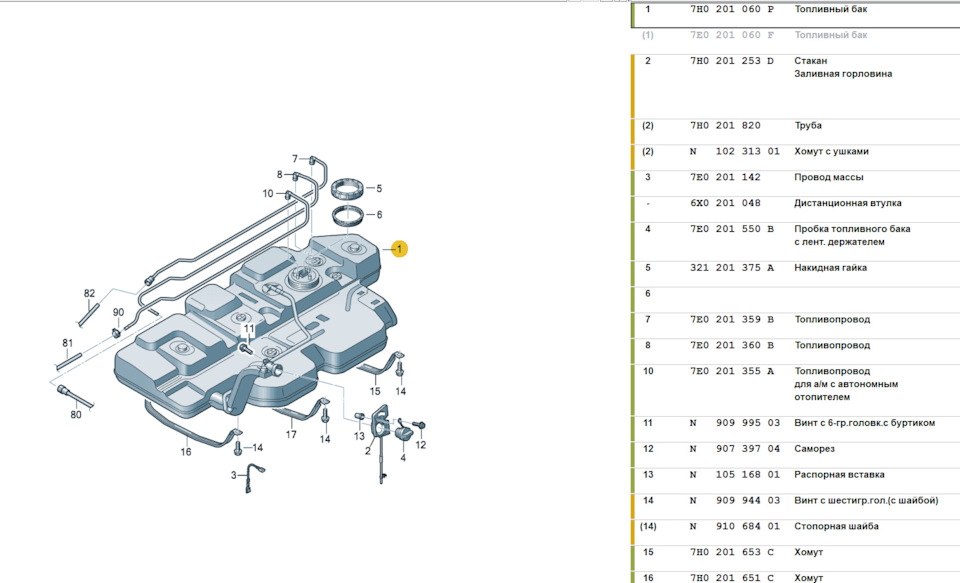Click part number 6X0 201 048
The height and width of the screenshot is (583, 960).
click(x=726, y=203)
